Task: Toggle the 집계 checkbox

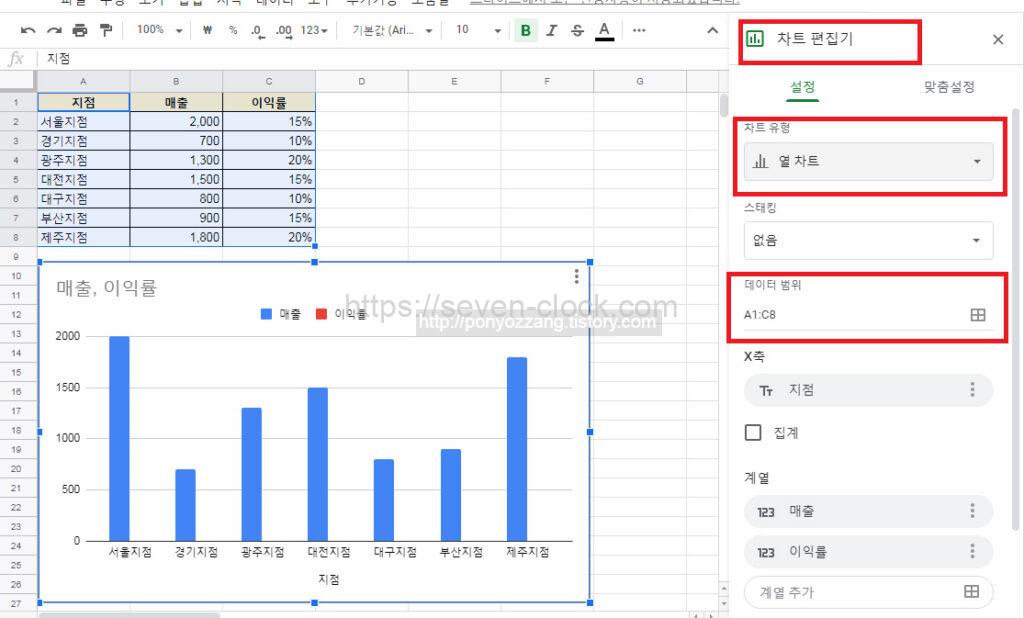Action: coord(754,433)
